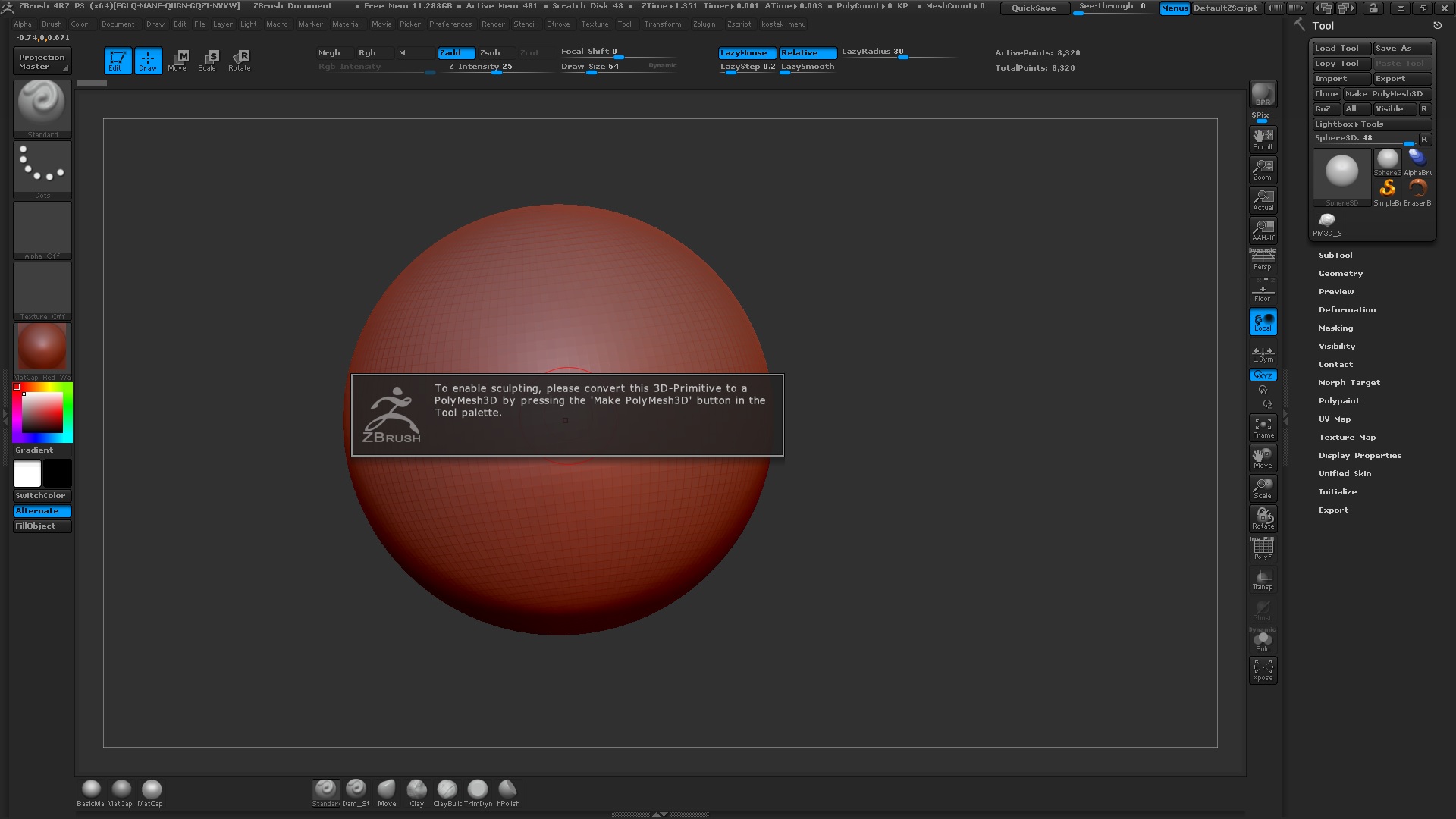Viewport: 1456px width, 819px height.
Task: Click Load Tool button
Action: click(1341, 49)
